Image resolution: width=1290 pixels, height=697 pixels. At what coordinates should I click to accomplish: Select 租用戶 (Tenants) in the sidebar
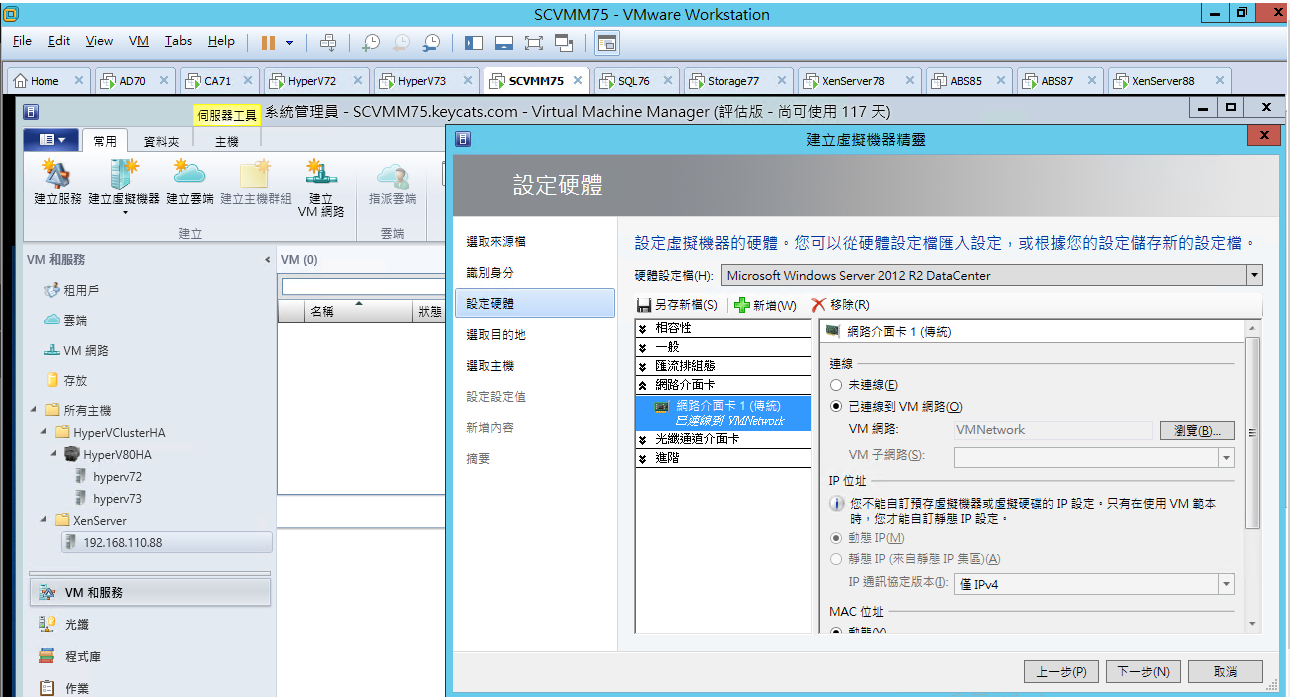81,290
